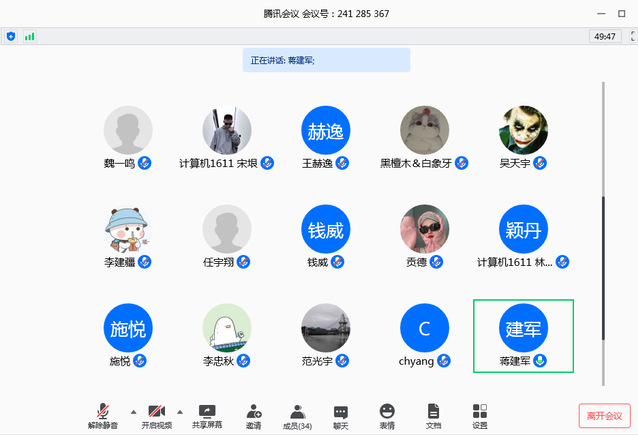Select 李忠秋 white duck avatar
Screen dimensions: 638x437
click(x=227, y=328)
